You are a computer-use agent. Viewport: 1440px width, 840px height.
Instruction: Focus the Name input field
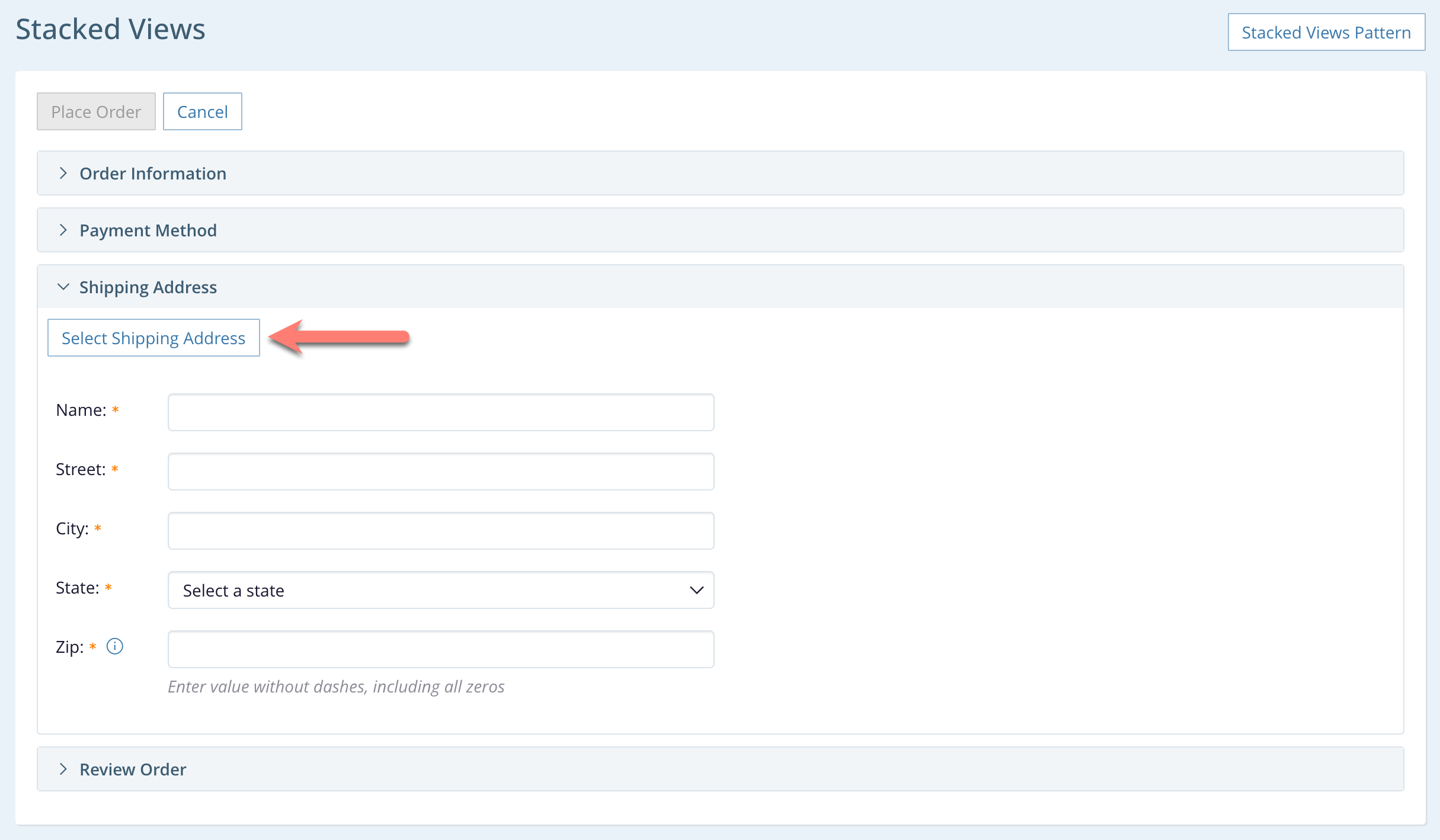tap(440, 412)
